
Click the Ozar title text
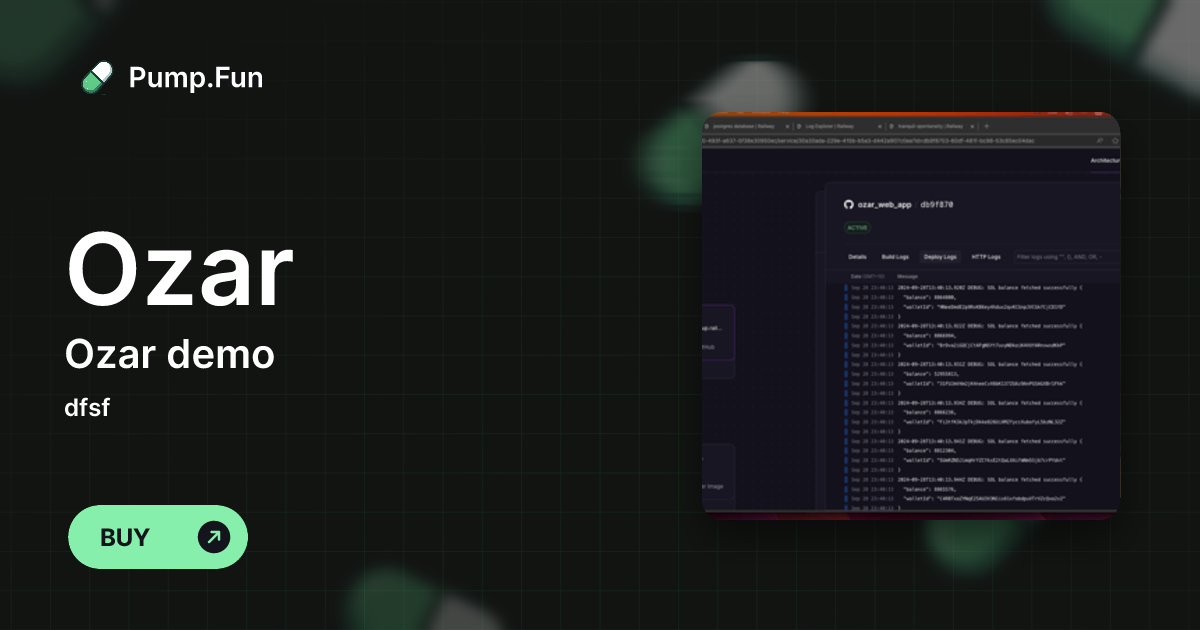[180, 272]
